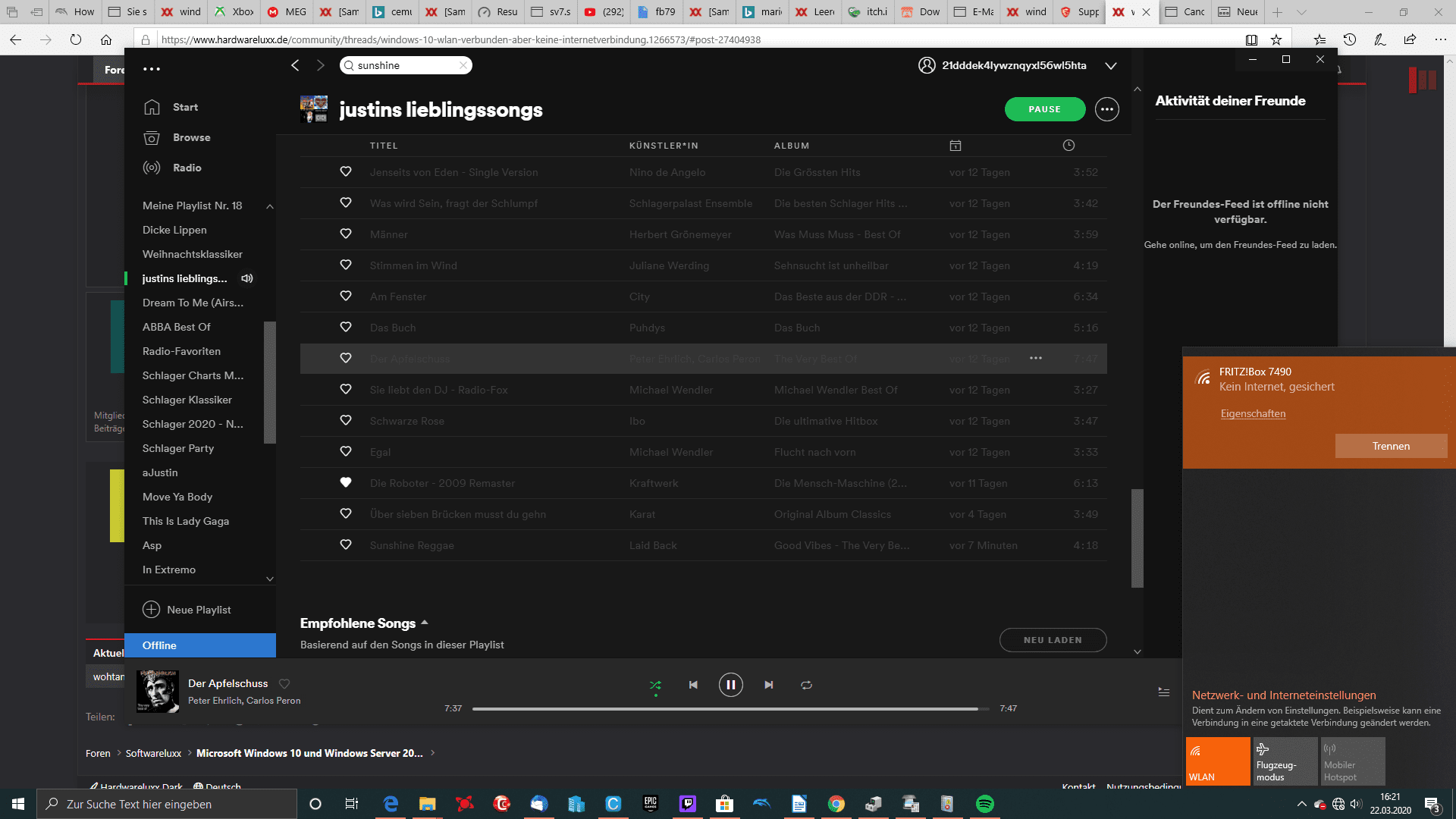Collapse Empfohlene Songs section
The image size is (1456, 819).
pos(425,623)
